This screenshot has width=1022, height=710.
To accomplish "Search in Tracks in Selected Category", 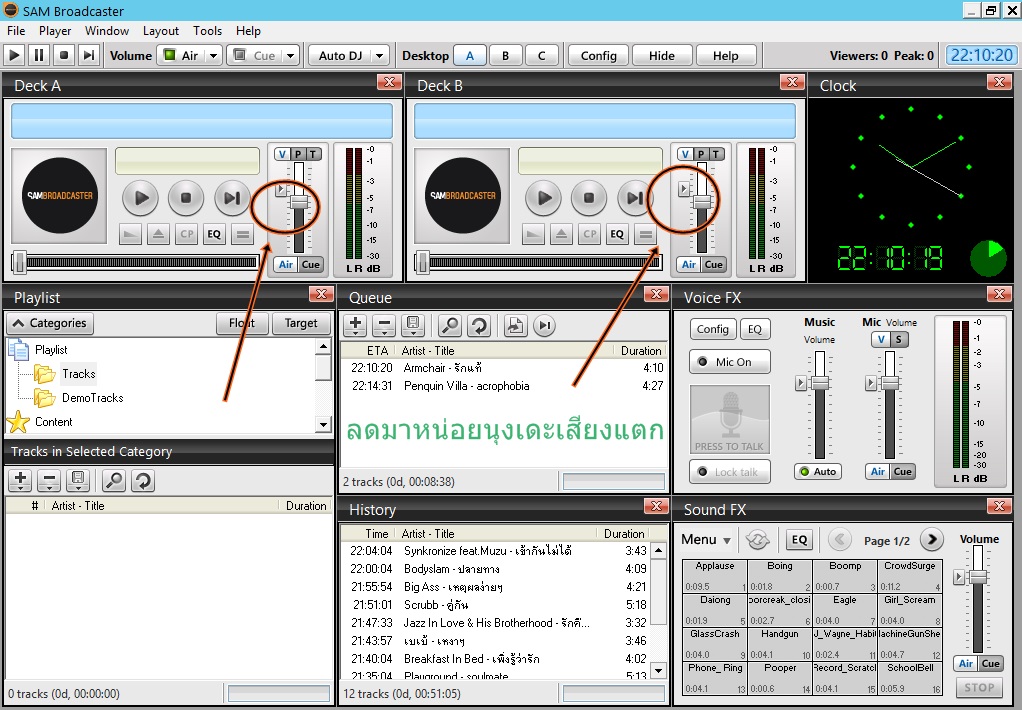I will tap(114, 481).
